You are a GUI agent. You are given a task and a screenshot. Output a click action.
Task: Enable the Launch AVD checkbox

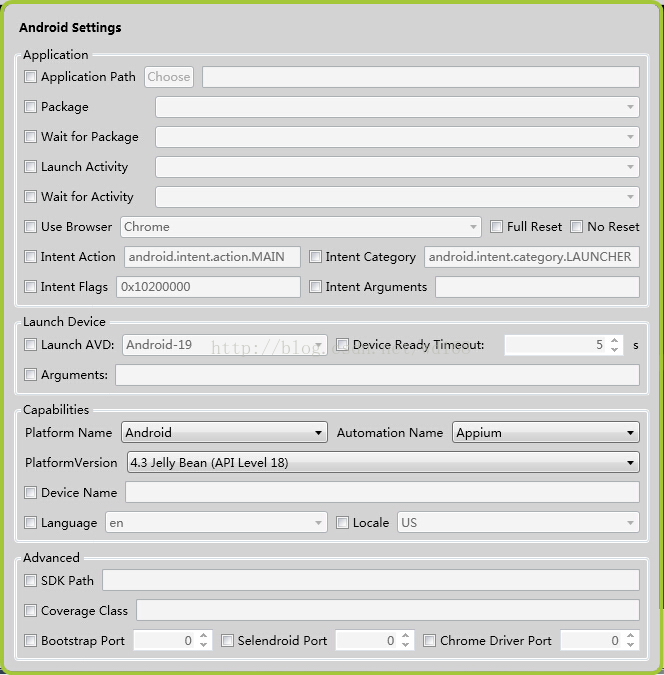[30, 344]
